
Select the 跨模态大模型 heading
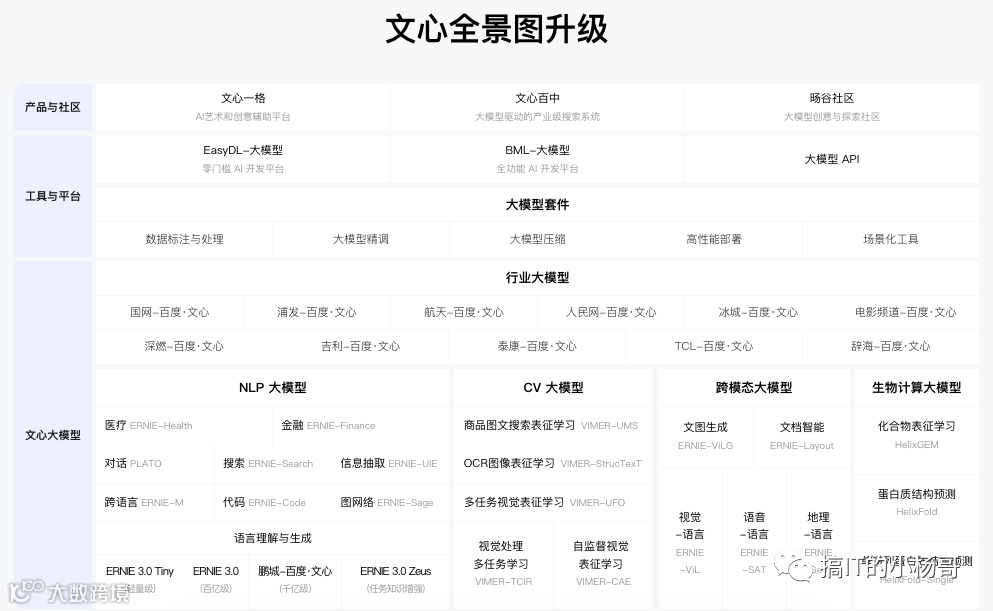click(x=754, y=387)
